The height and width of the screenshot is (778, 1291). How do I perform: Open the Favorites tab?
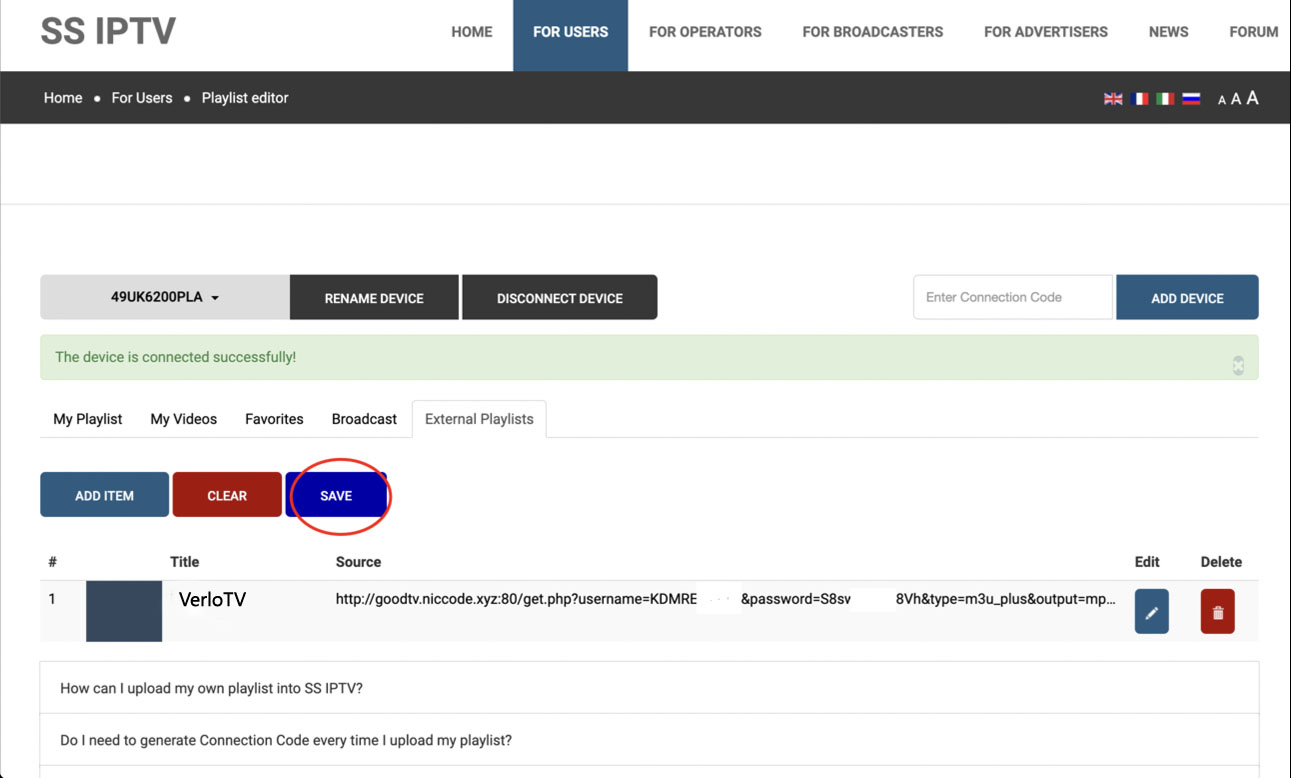click(274, 419)
